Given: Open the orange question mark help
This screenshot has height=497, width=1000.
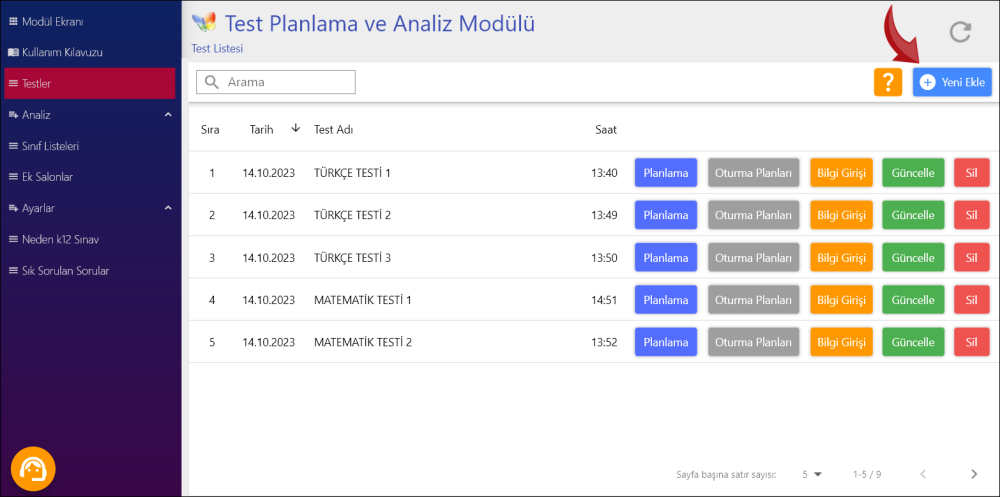Looking at the screenshot, I should pos(887,82).
